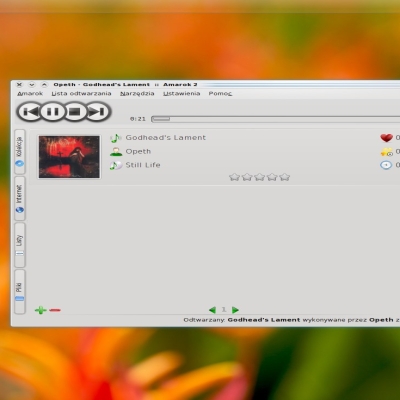Go to the previous context page arrow
Viewport: 400px width, 400px height.
[212, 310]
